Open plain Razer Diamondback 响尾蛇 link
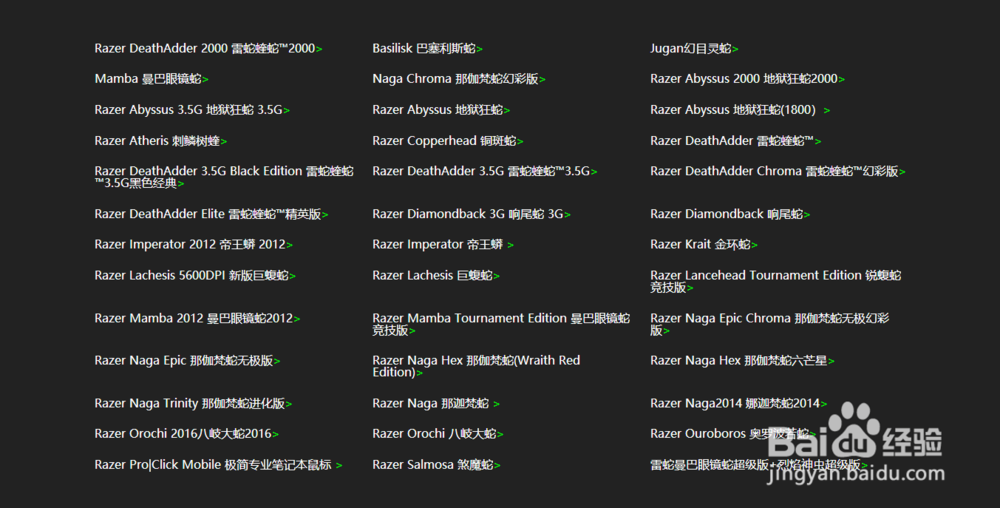 point(730,214)
